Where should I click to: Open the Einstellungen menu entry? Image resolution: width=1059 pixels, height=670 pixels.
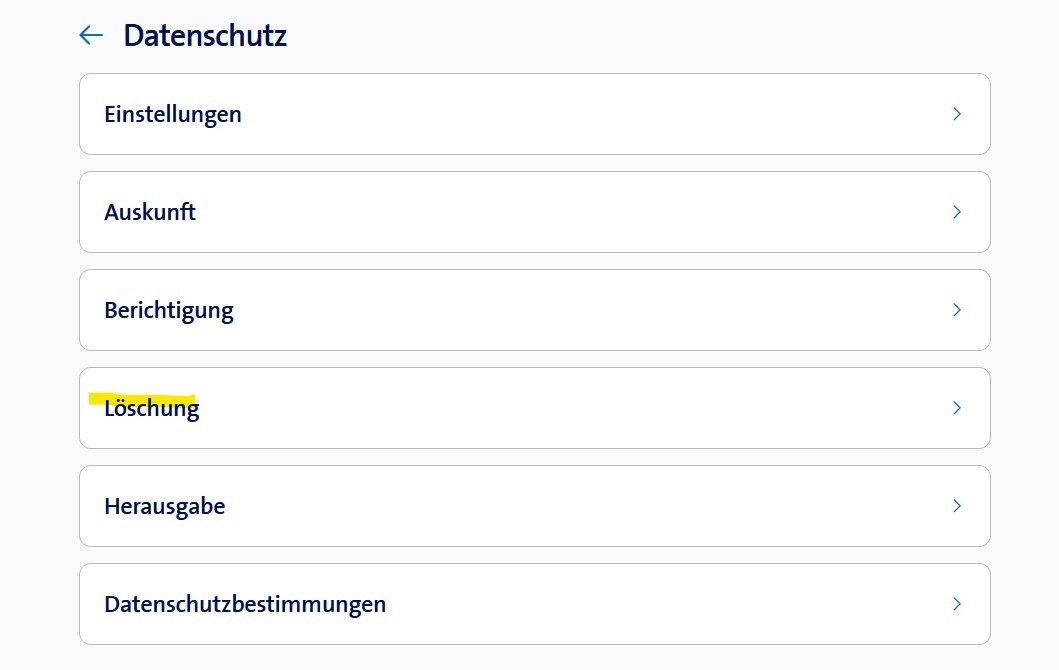click(173, 114)
